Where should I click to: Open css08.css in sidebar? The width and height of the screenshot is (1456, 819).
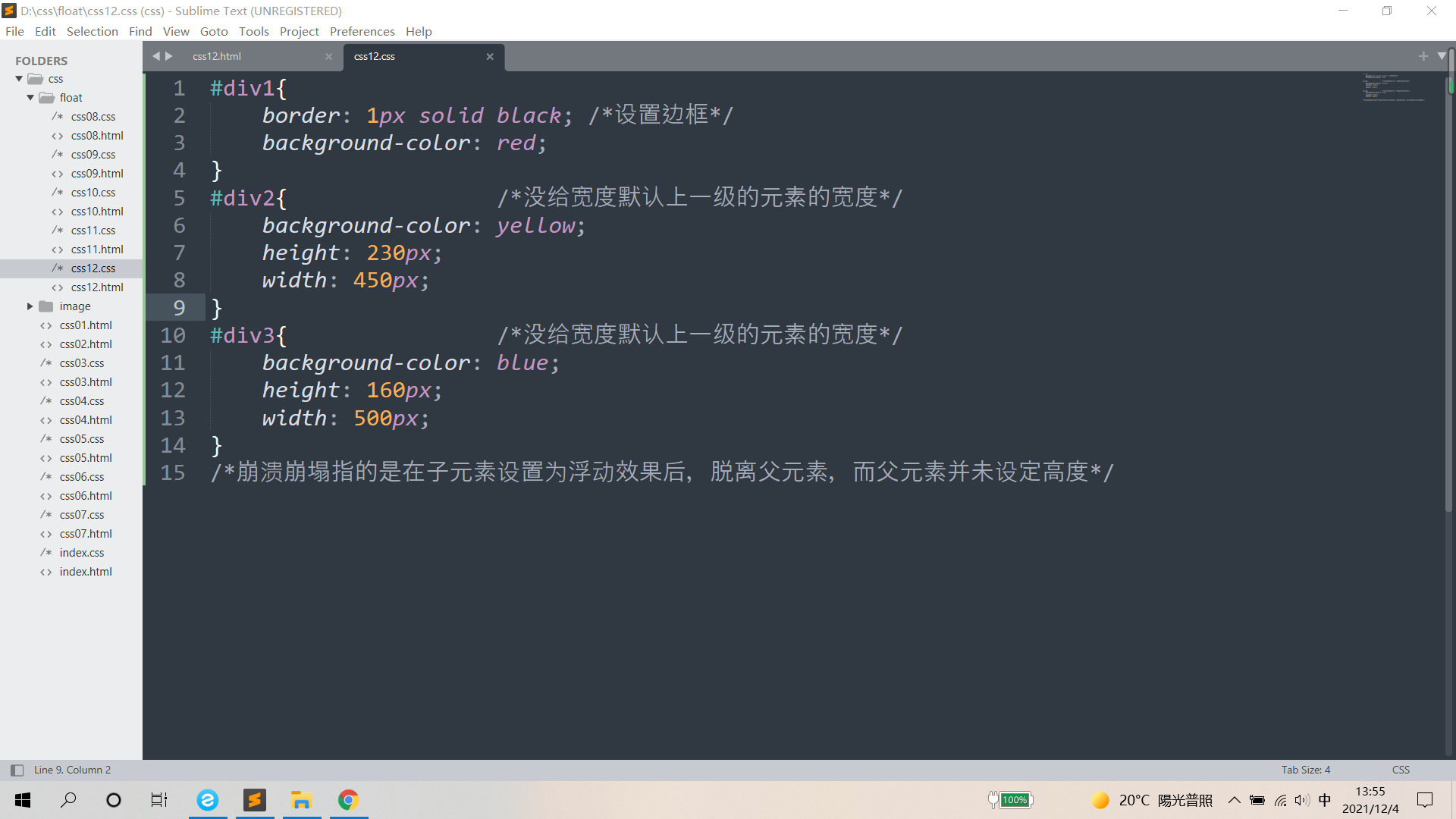(93, 117)
